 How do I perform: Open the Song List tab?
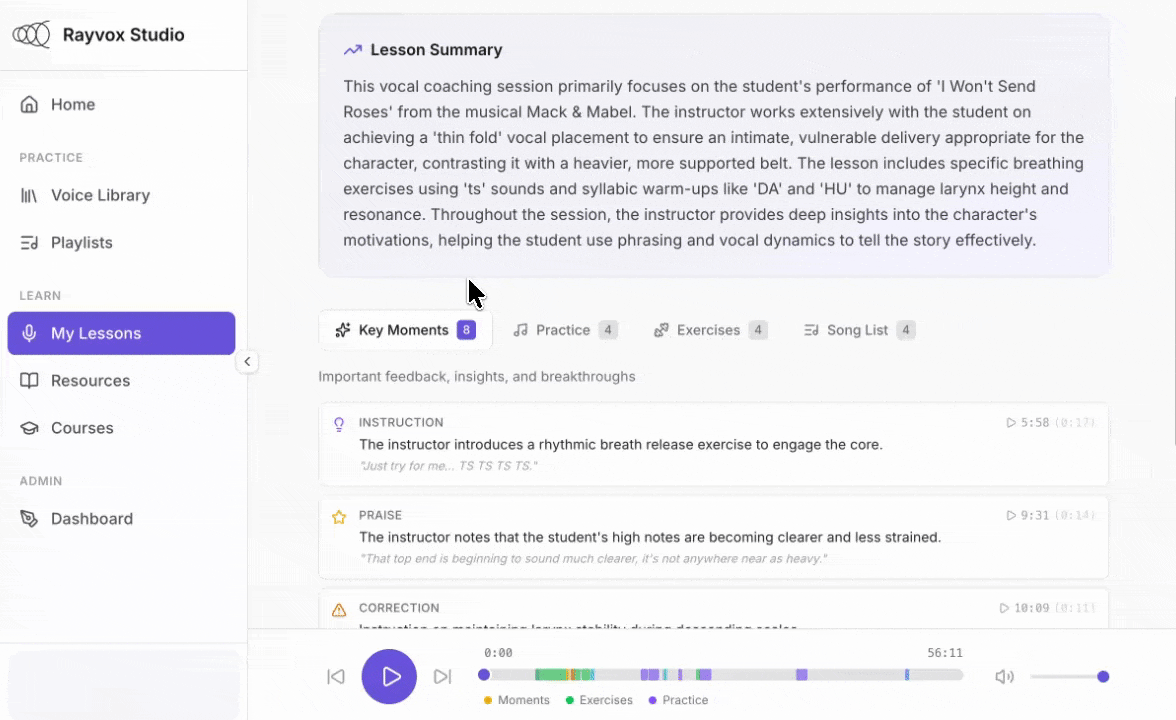pyautogui.click(x=857, y=329)
